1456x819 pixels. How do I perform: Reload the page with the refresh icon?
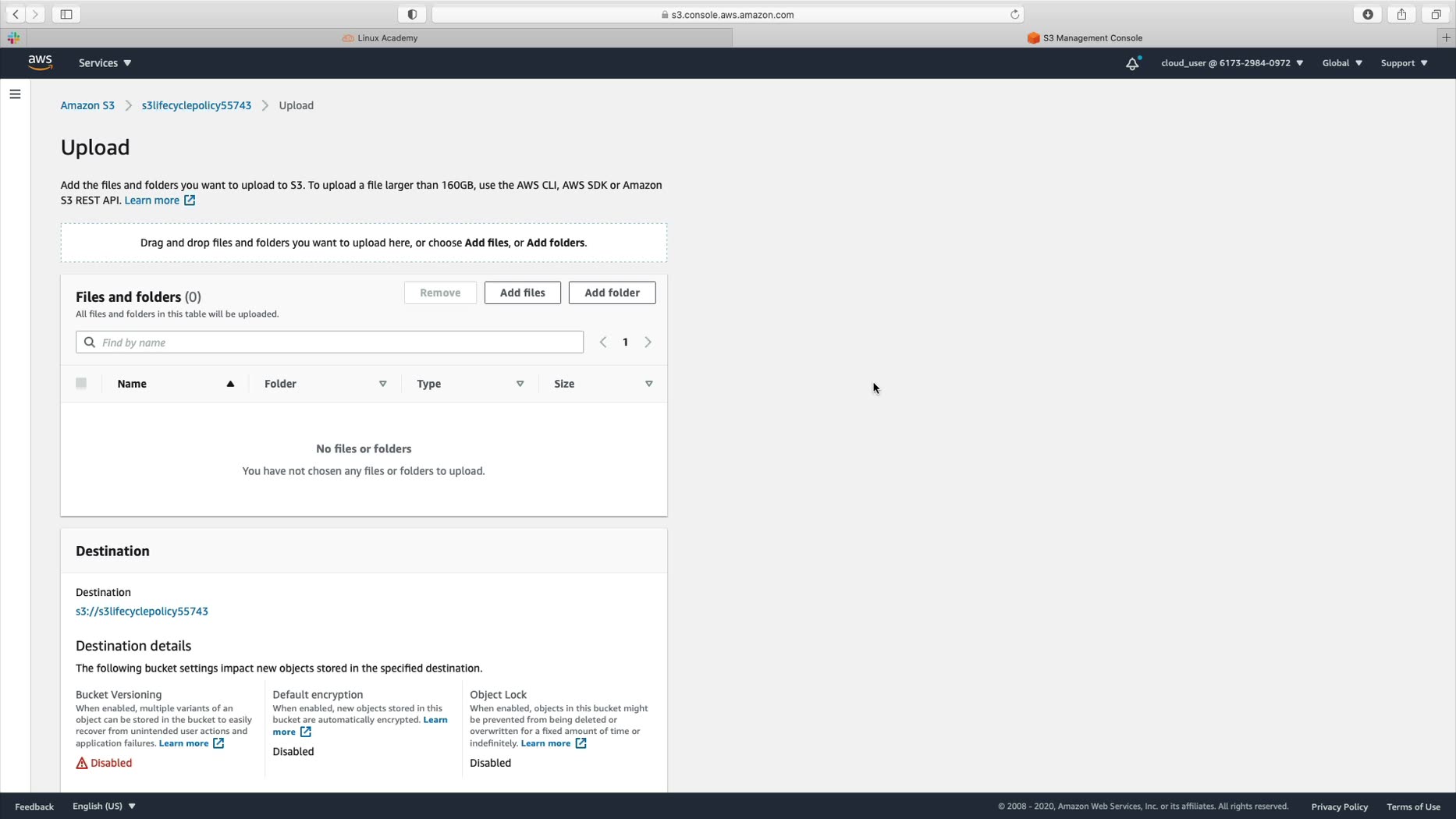pyautogui.click(x=1014, y=14)
